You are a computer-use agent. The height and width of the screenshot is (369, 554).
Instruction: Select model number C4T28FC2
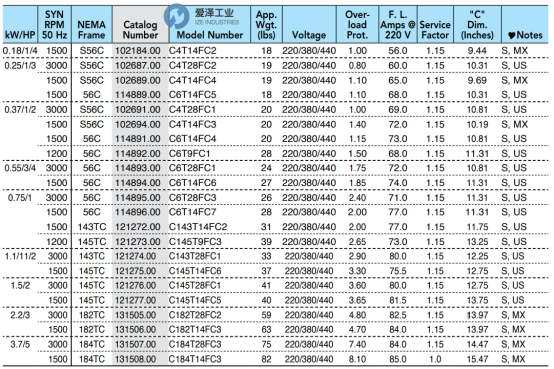click(192, 66)
